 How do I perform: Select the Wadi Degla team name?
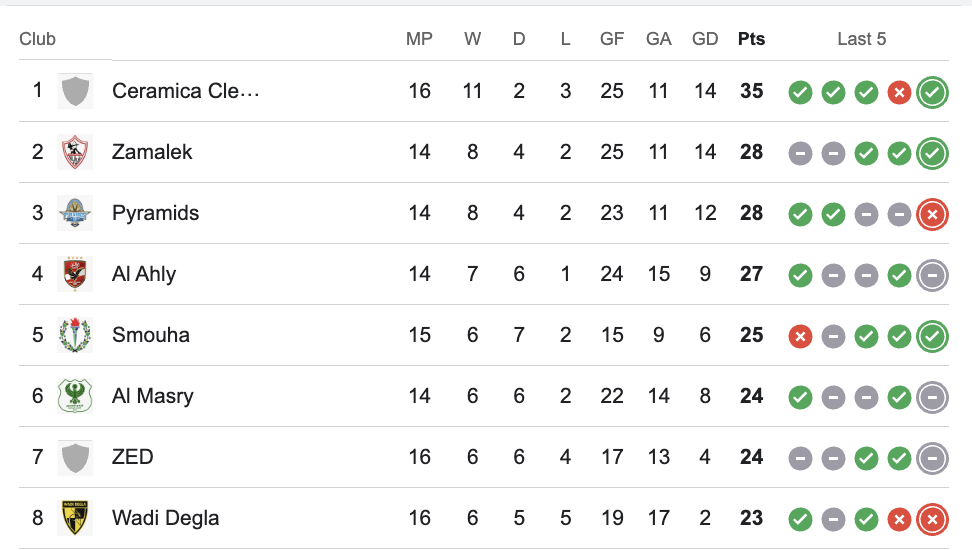[x=165, y=518]
